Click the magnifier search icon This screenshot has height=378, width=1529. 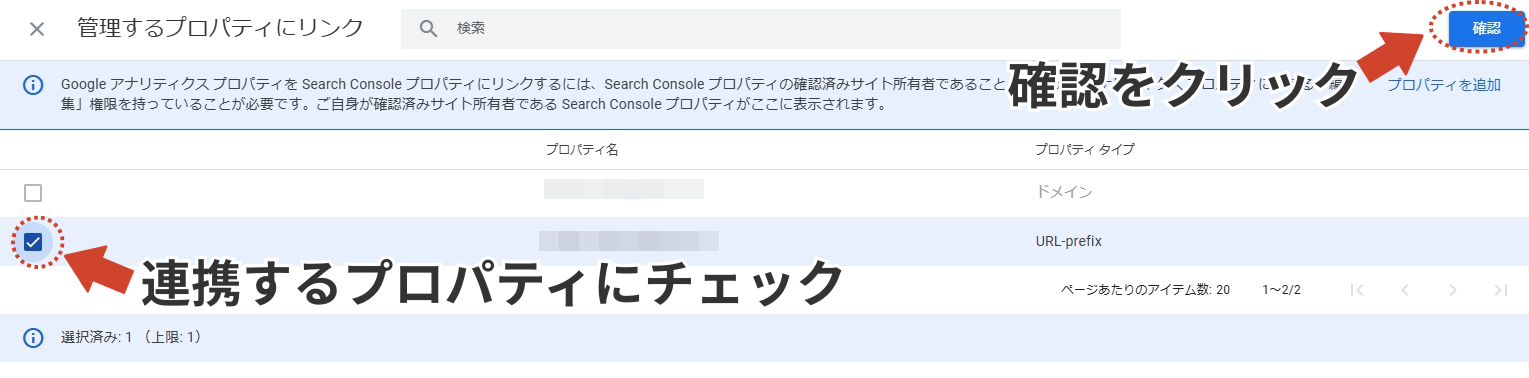[x=429, y=29]
